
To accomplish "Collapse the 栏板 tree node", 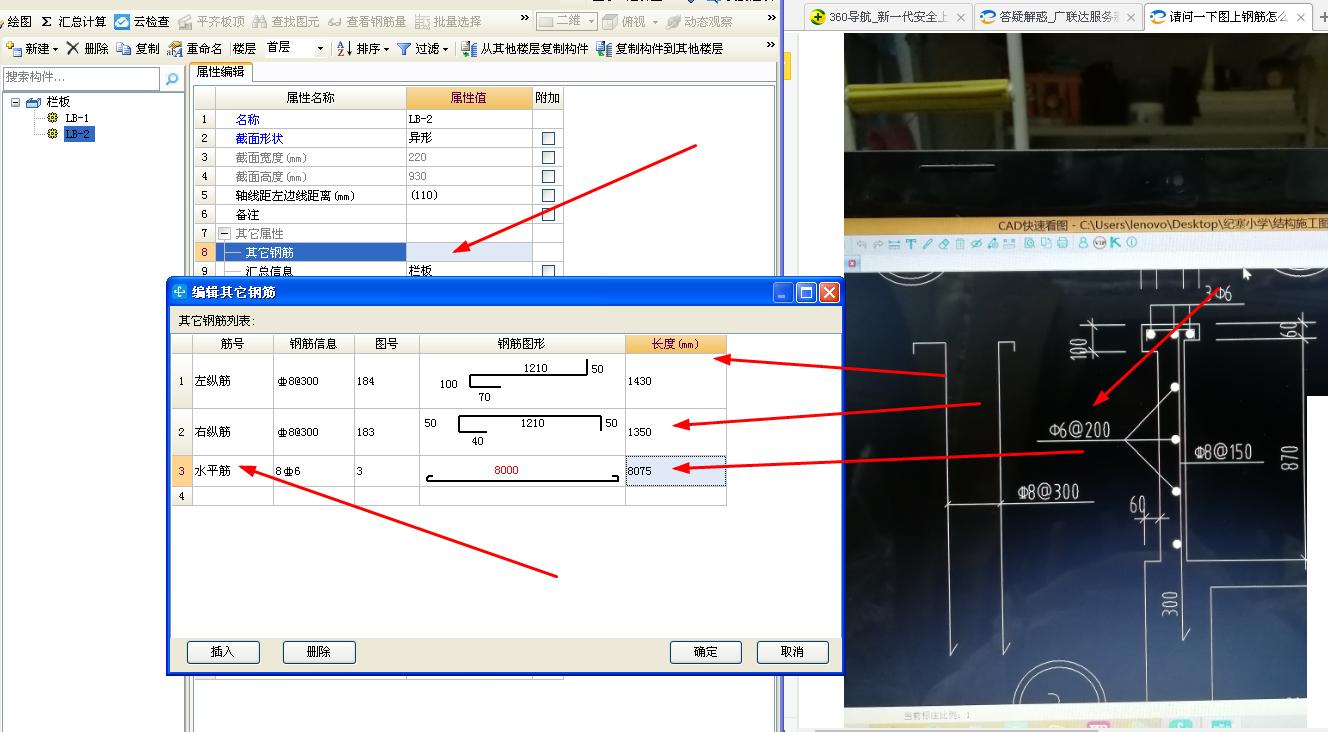I will [16, 102].
